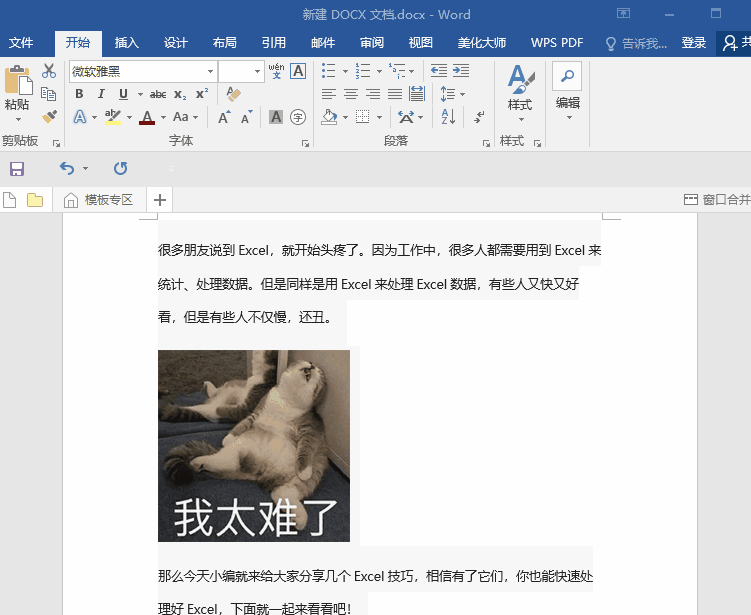Expand the font size dropdown

click(257, 72)
